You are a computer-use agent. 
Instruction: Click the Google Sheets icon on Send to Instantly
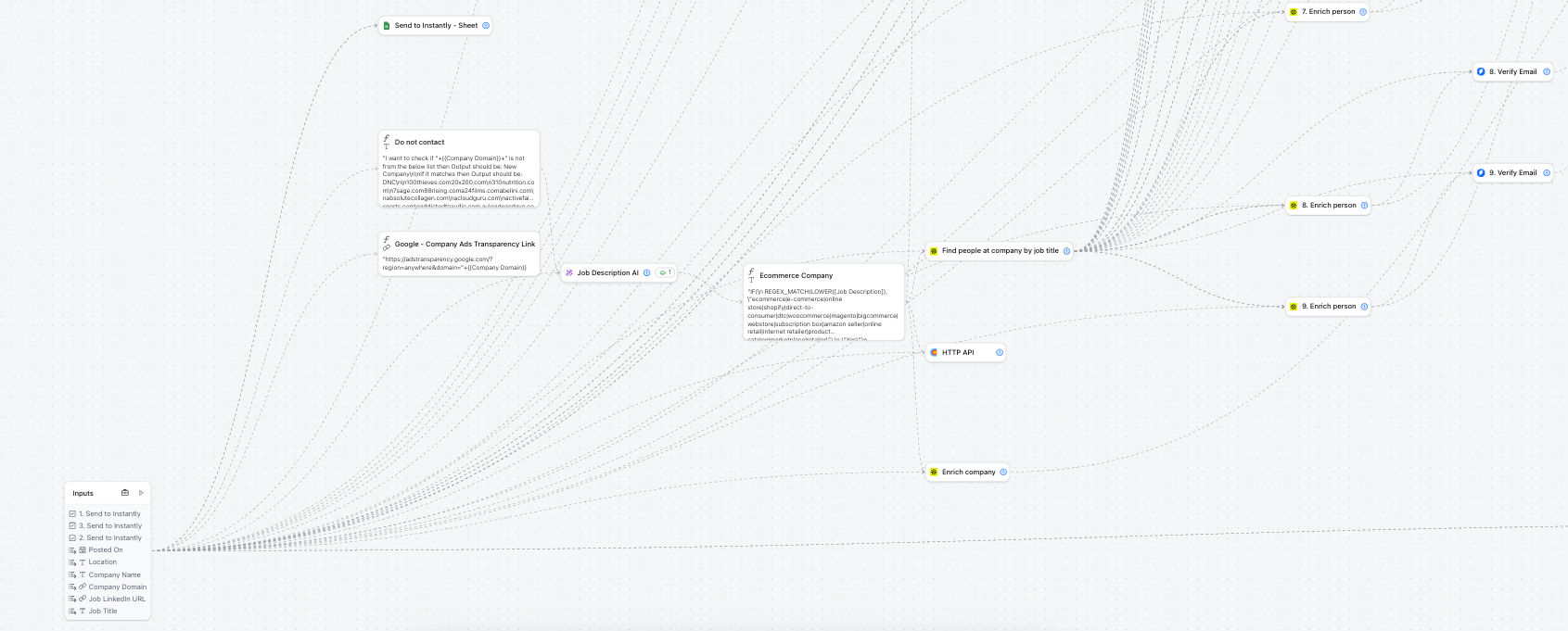pyautogui.click(x=387, y=26)
